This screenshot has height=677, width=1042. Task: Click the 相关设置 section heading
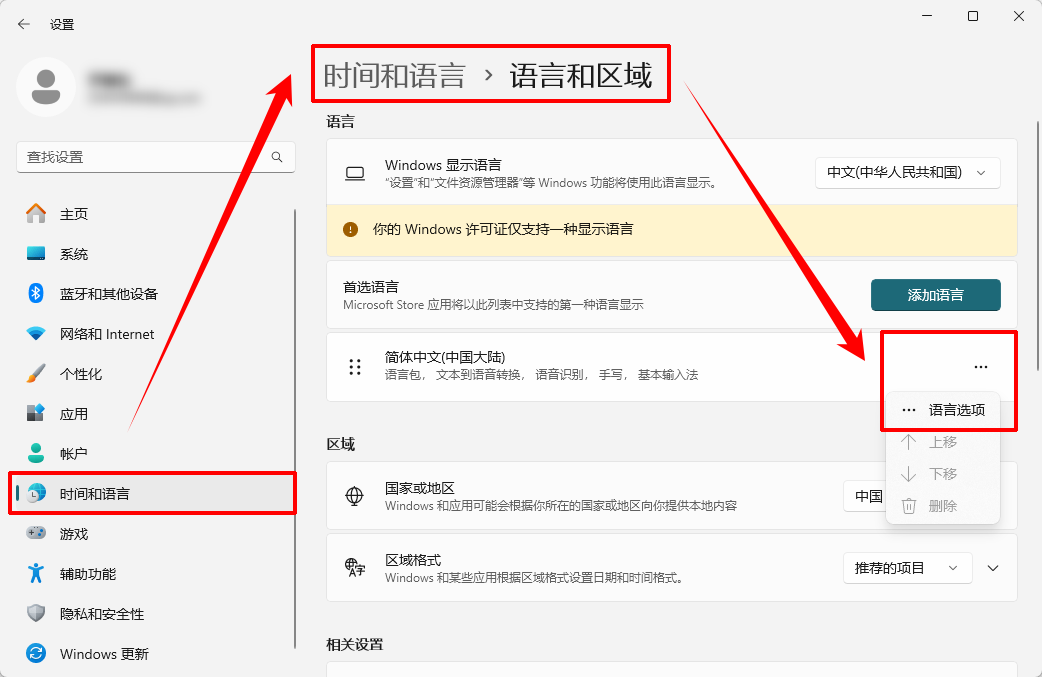pos(355,644)
